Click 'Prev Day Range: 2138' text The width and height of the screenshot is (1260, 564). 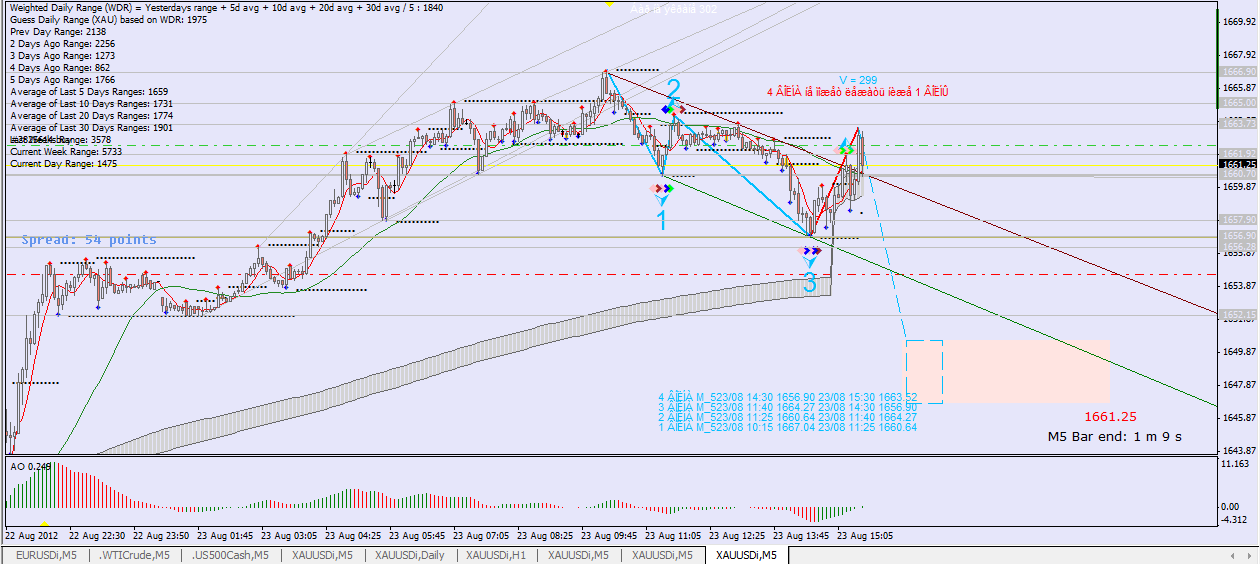(57, 32)
